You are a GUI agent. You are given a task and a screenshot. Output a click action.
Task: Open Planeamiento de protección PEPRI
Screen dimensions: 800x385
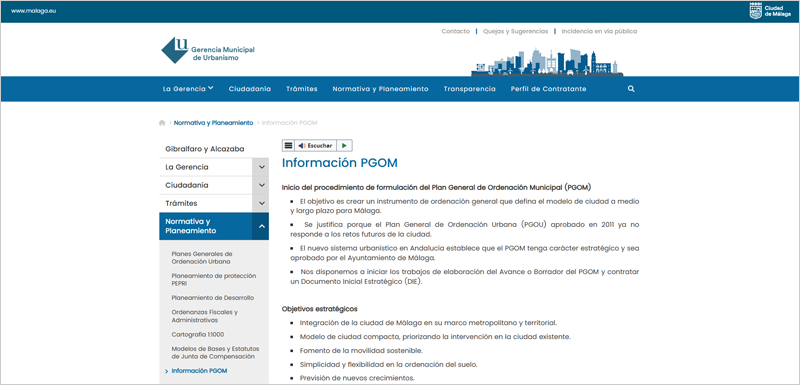[214, 279]
